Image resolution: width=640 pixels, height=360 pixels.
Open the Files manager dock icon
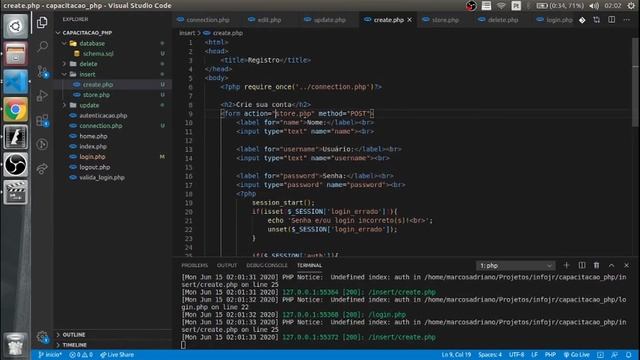pyautogui.click(x=16, y=54)
